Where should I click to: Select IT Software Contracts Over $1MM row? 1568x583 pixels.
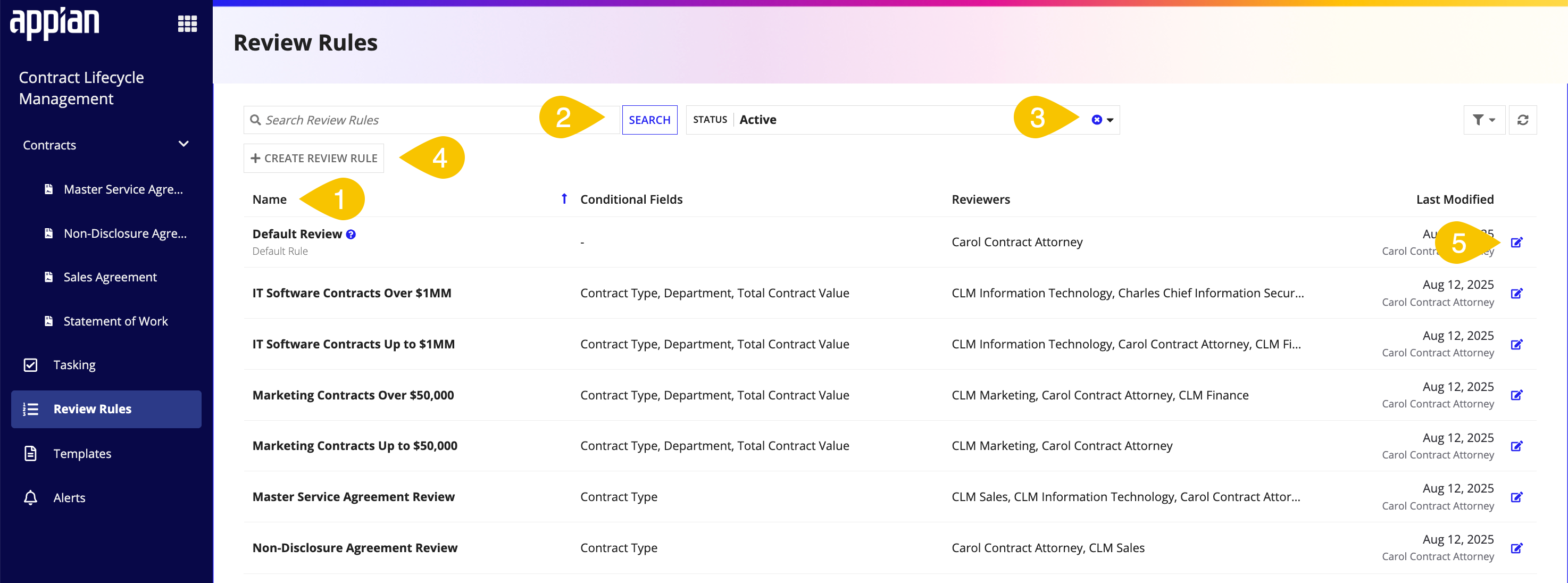tap(889, 293)
